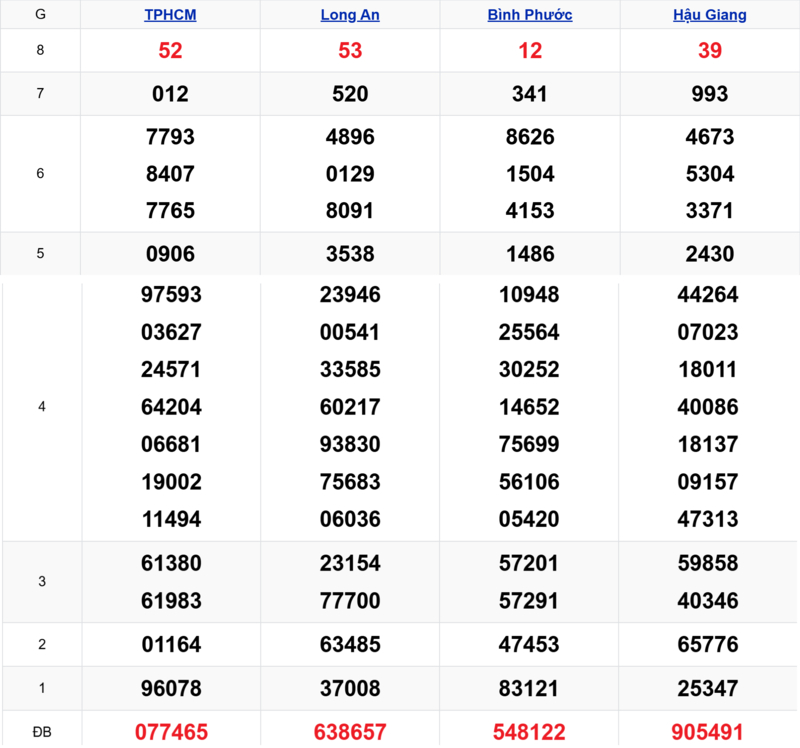The height and width of the screenshot is (748, 800).
Task: Pick the number 1504
Action: point(530,174)
